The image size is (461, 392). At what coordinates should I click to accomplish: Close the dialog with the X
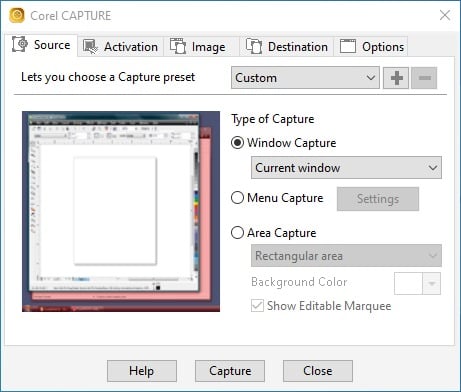coord(445,15)
